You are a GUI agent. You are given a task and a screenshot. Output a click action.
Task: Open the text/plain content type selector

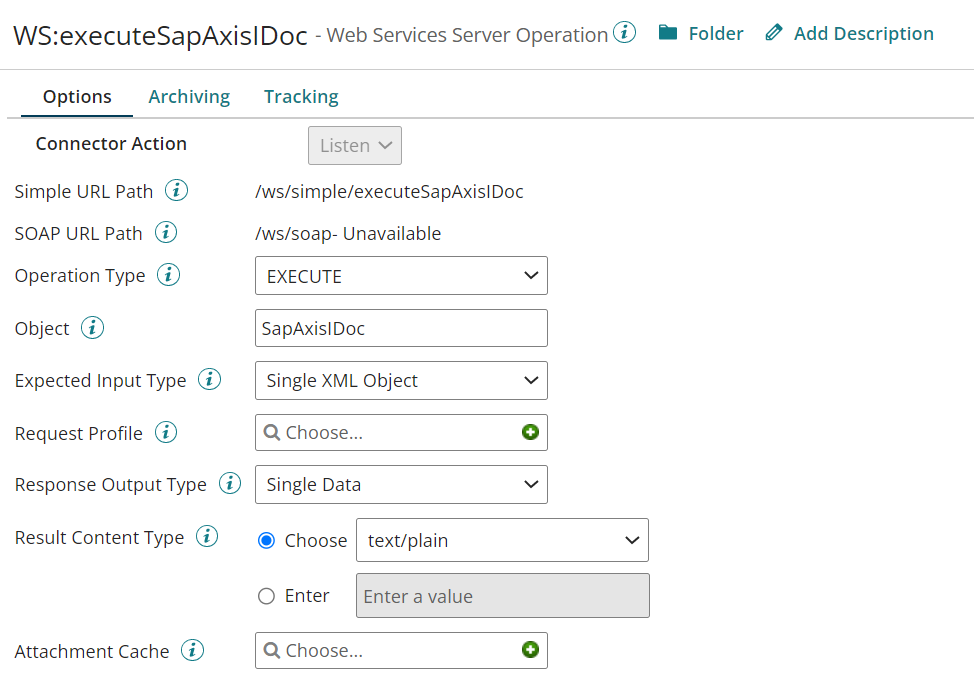click(502, 538)
